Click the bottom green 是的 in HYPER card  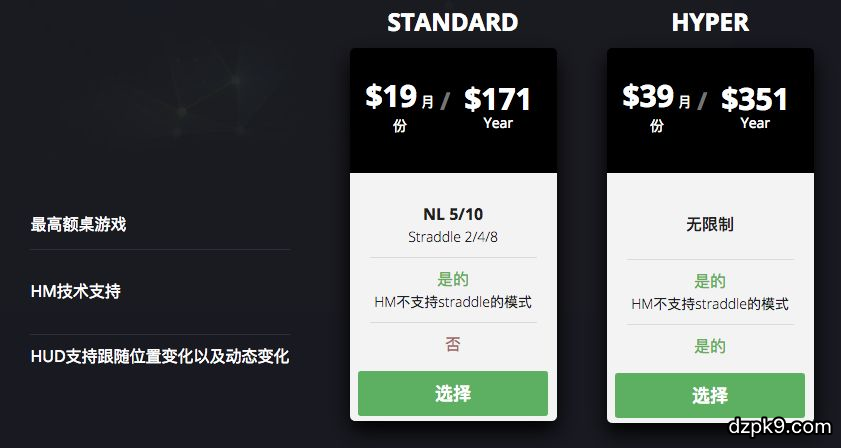pos(710,347)
